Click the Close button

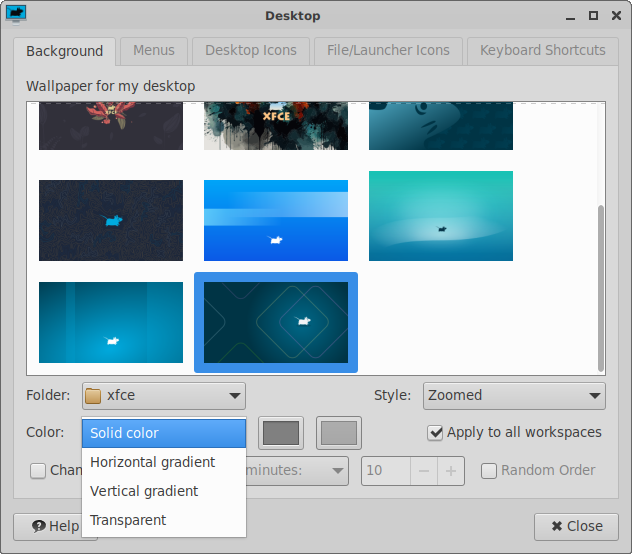(576, 526)
